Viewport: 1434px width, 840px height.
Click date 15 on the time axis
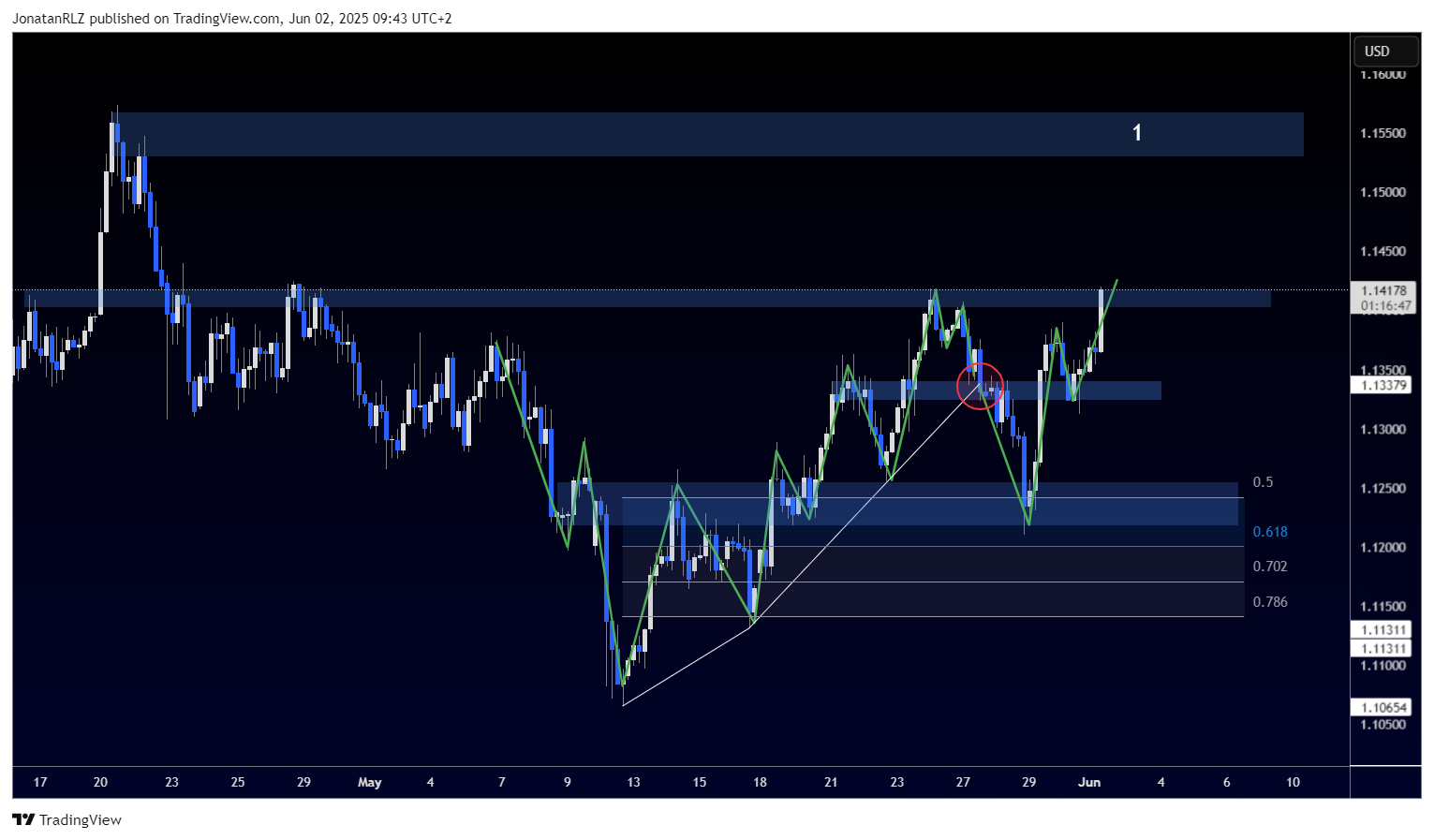click(700, 782)
